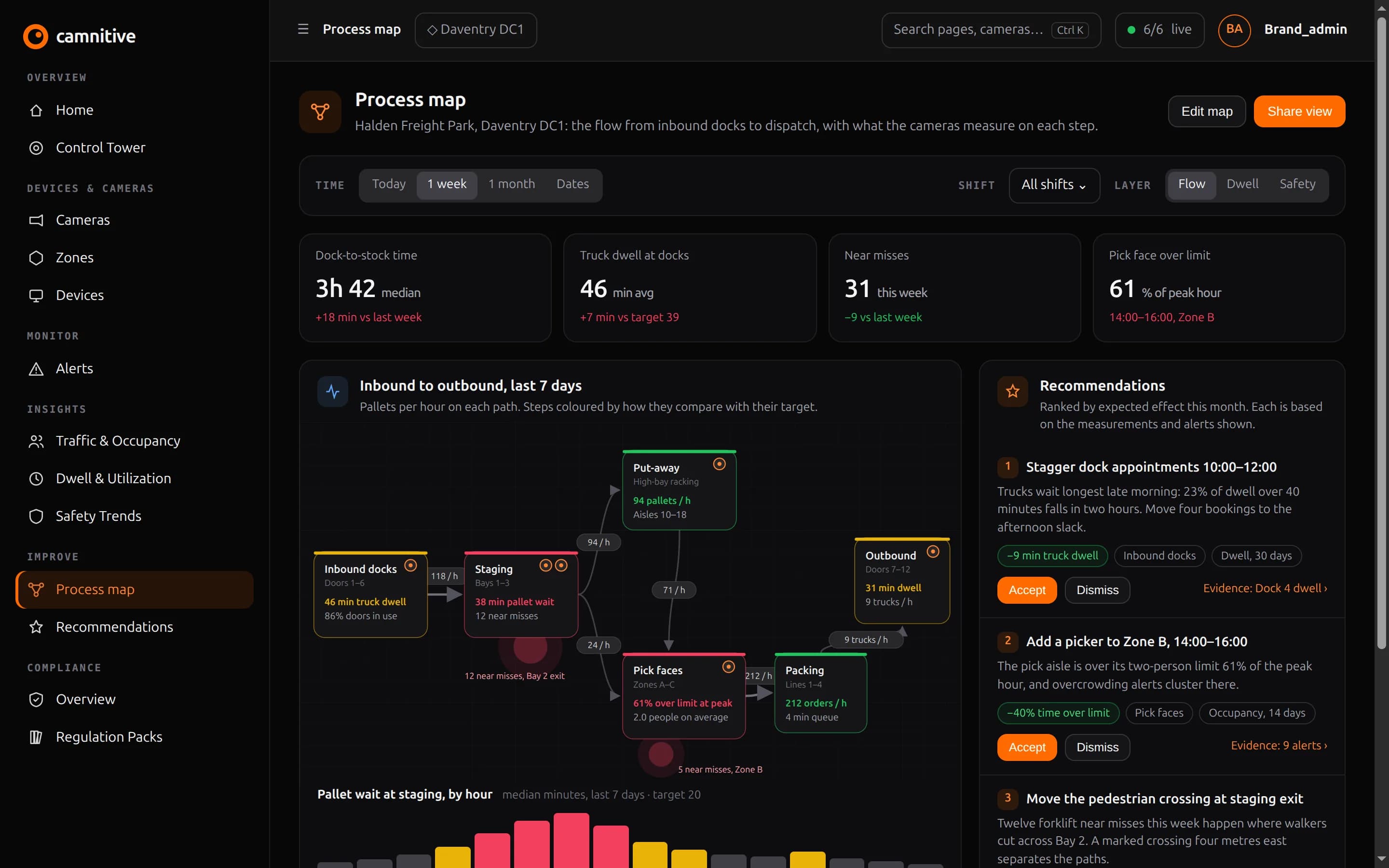The width and height of the screenshot is (1389, 868).
Task: Open Evidence: 9 alerts link
Action: (x=1279, y=746)
